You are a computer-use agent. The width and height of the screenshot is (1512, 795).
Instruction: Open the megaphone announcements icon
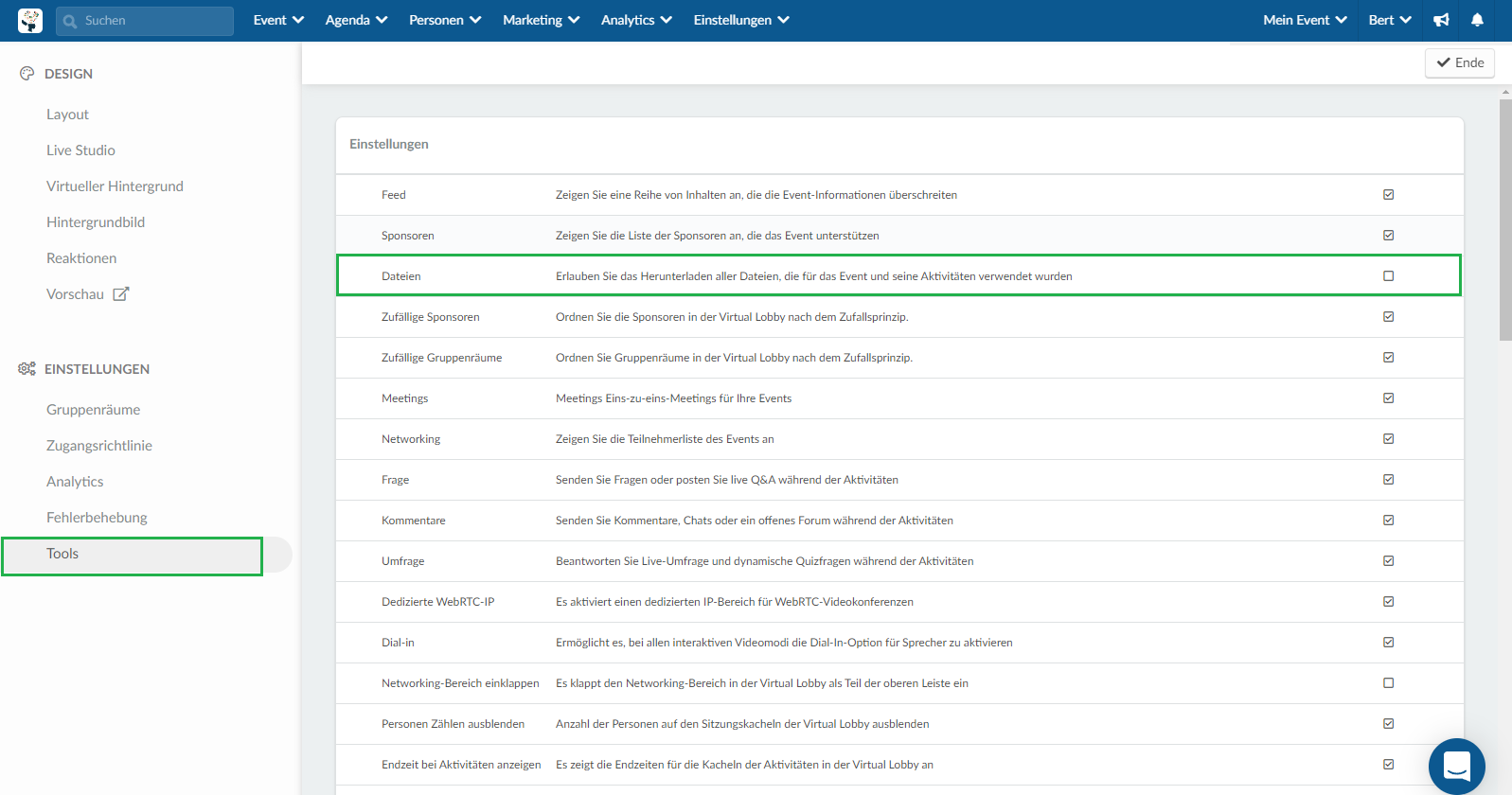pos(1441,20)
